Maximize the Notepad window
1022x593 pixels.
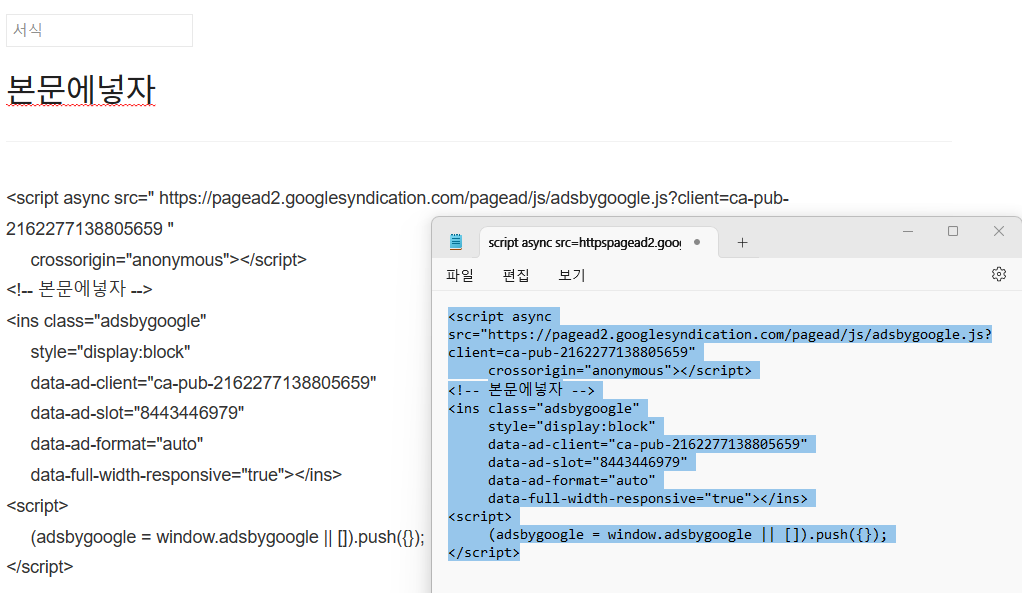click(x=953, y=231)
